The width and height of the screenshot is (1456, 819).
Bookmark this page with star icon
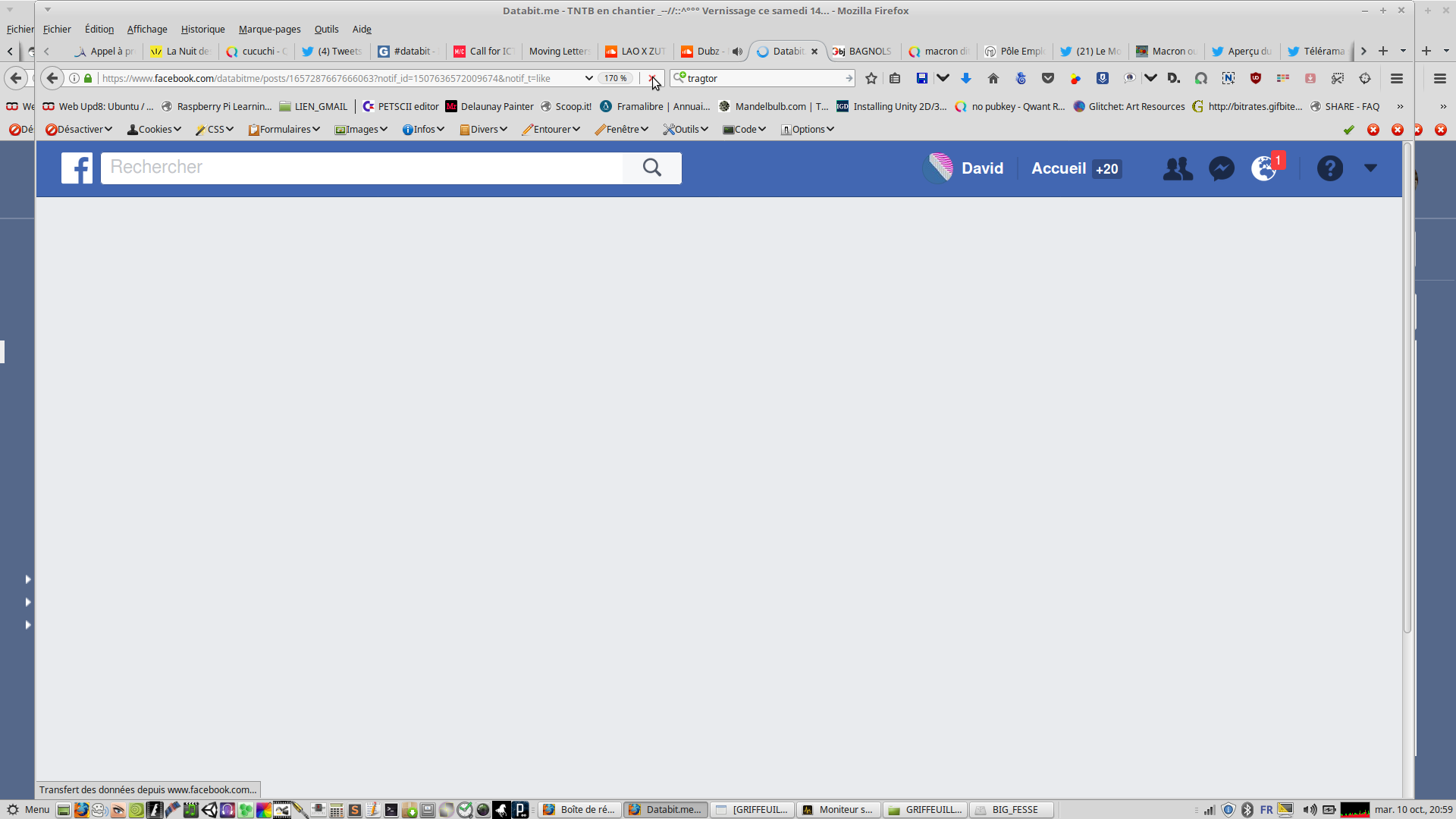point(871,78)
